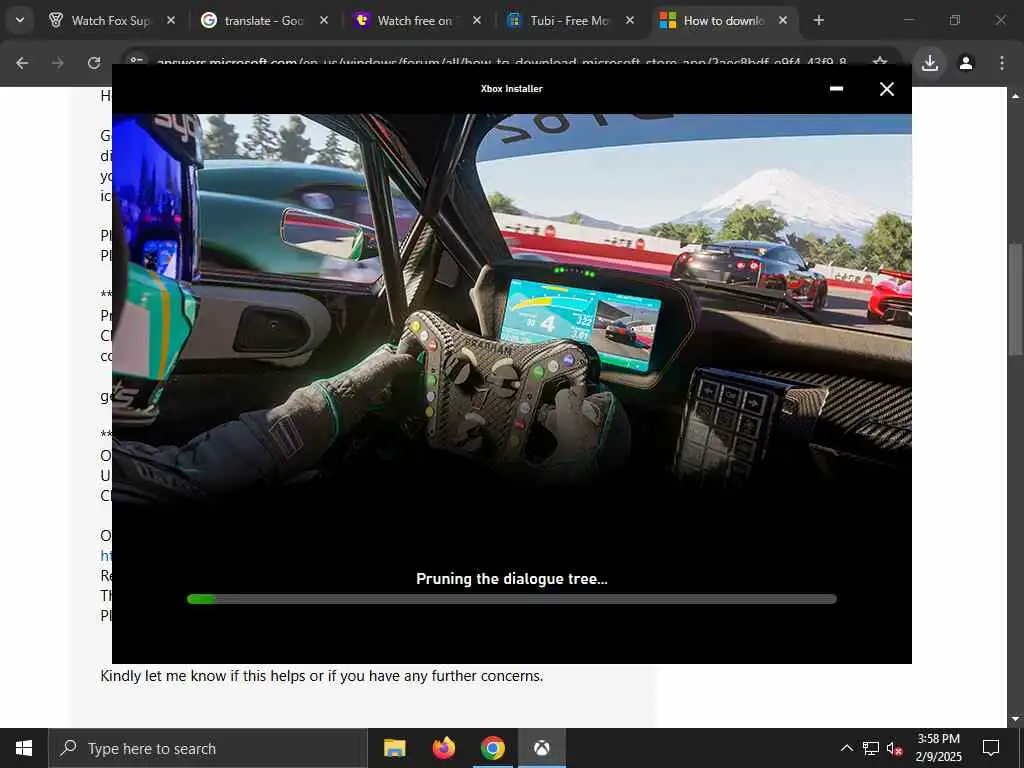Viewport: 1024px width, 768px height.
Task: Open the Chrome three-dot menu
Action: [x=1002, y=63]
